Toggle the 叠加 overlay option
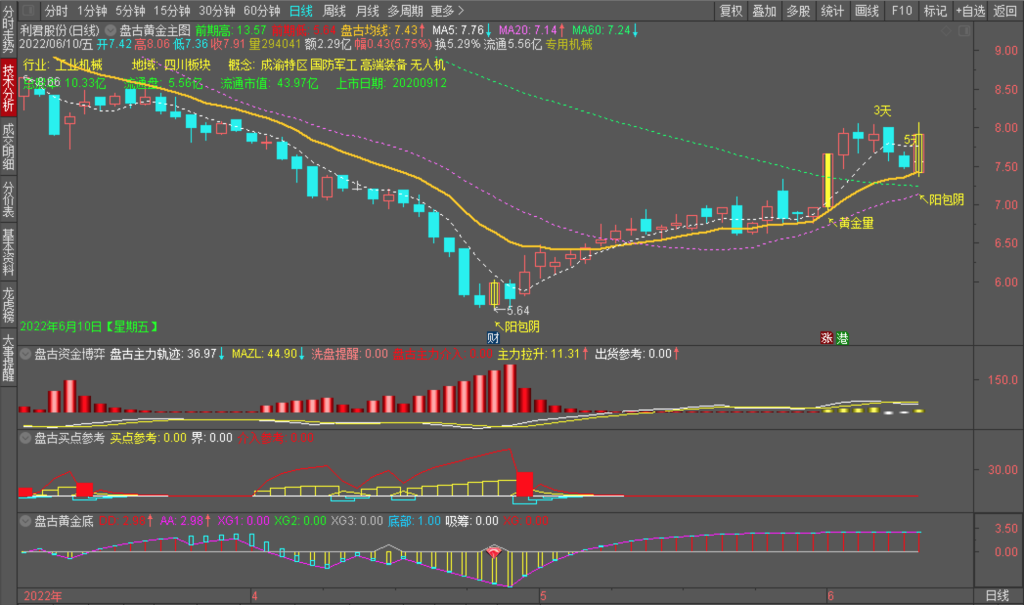1024x605 pixels. tap(764, 11)
